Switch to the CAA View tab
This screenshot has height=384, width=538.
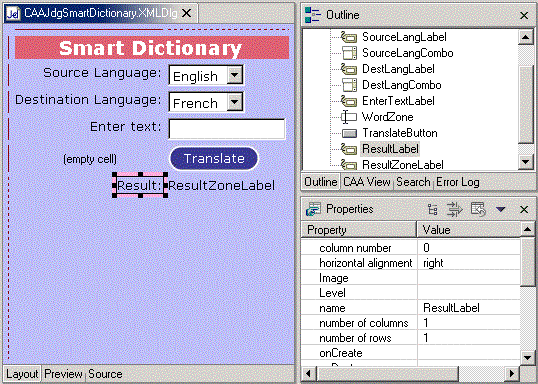[x=366, y=182]
